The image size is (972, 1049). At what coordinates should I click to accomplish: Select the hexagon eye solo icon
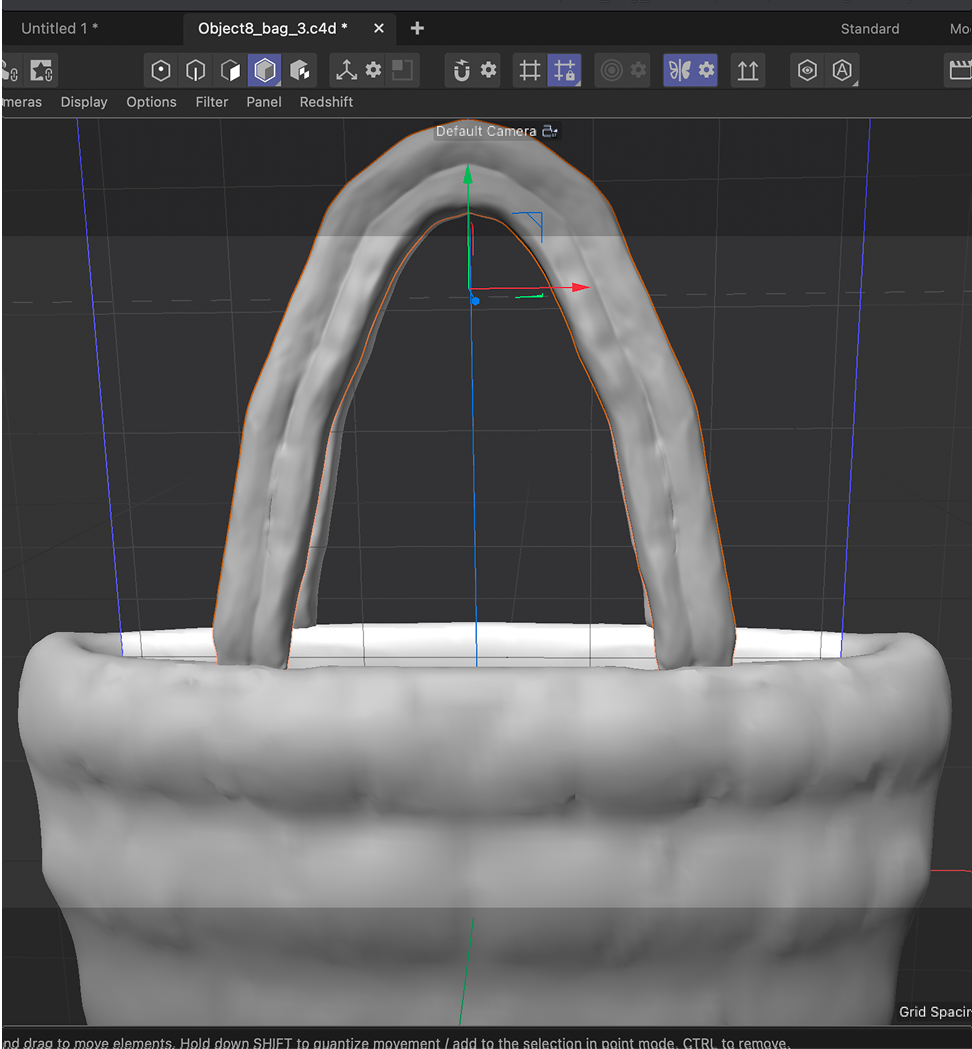[807, 70]
